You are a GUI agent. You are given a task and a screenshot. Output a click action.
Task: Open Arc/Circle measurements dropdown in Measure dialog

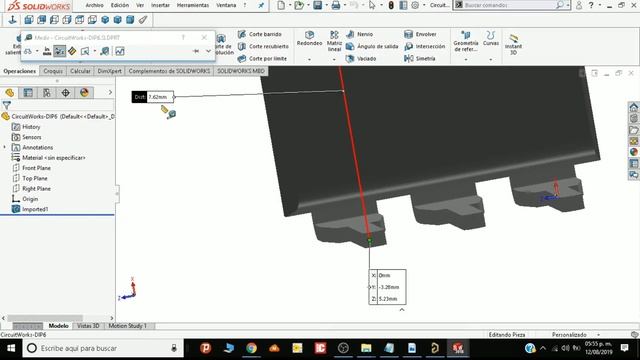point(37,51)
